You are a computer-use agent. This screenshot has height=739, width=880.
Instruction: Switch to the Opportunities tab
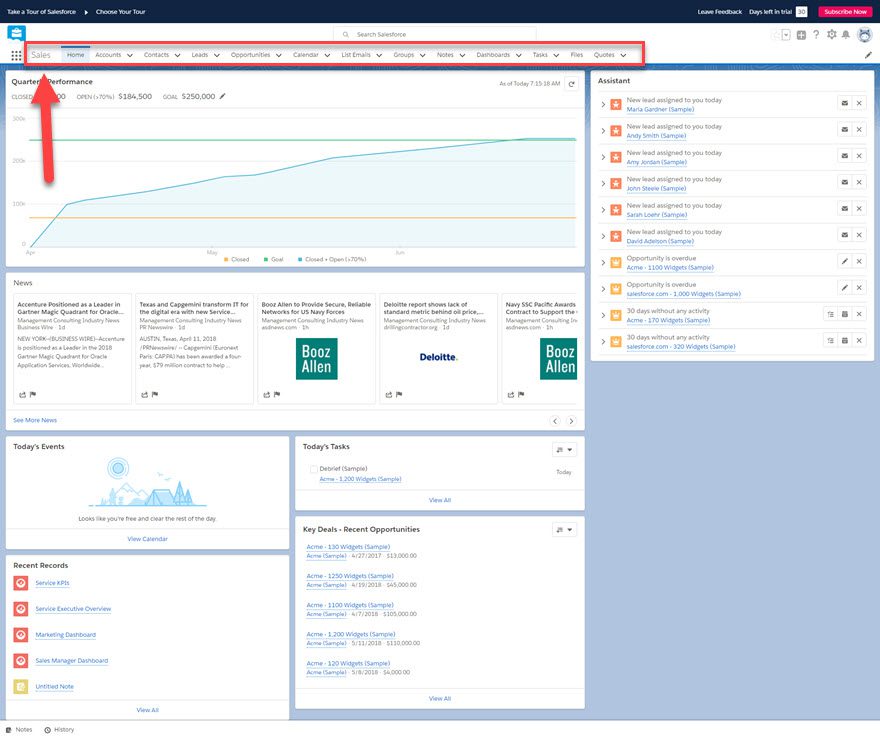[x=250, y=55]
